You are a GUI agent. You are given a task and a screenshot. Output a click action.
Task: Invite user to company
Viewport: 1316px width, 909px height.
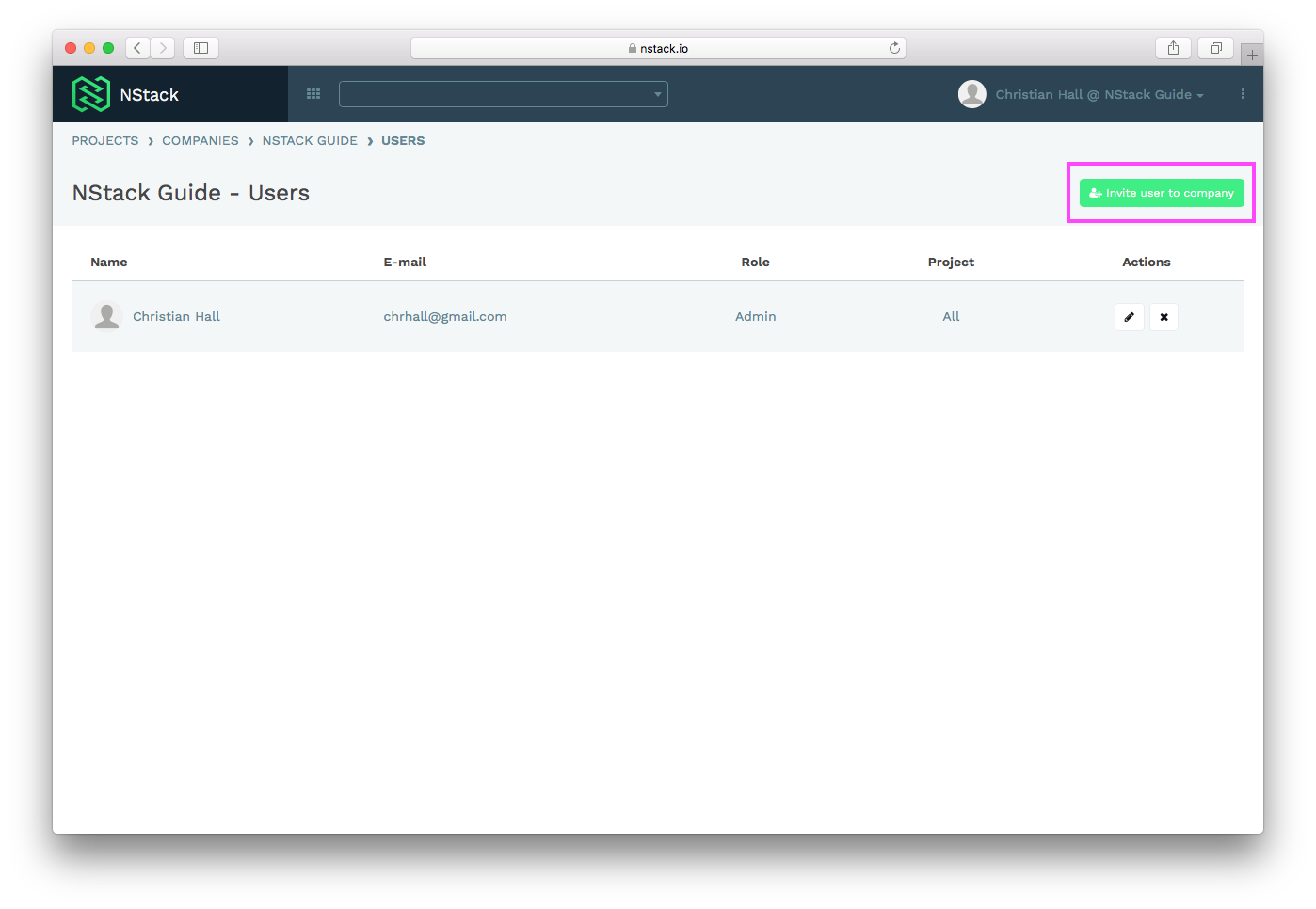[1162, 193]
